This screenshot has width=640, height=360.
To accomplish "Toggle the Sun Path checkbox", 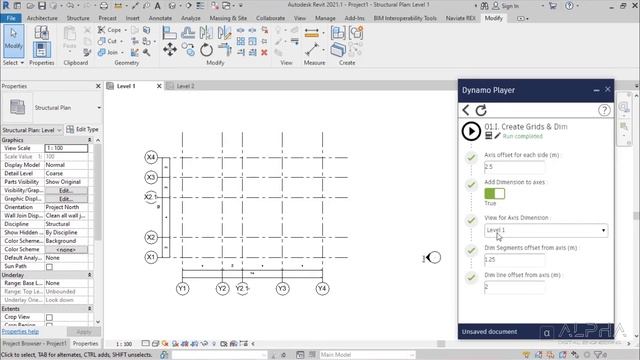I will click(x=49, y=267).
